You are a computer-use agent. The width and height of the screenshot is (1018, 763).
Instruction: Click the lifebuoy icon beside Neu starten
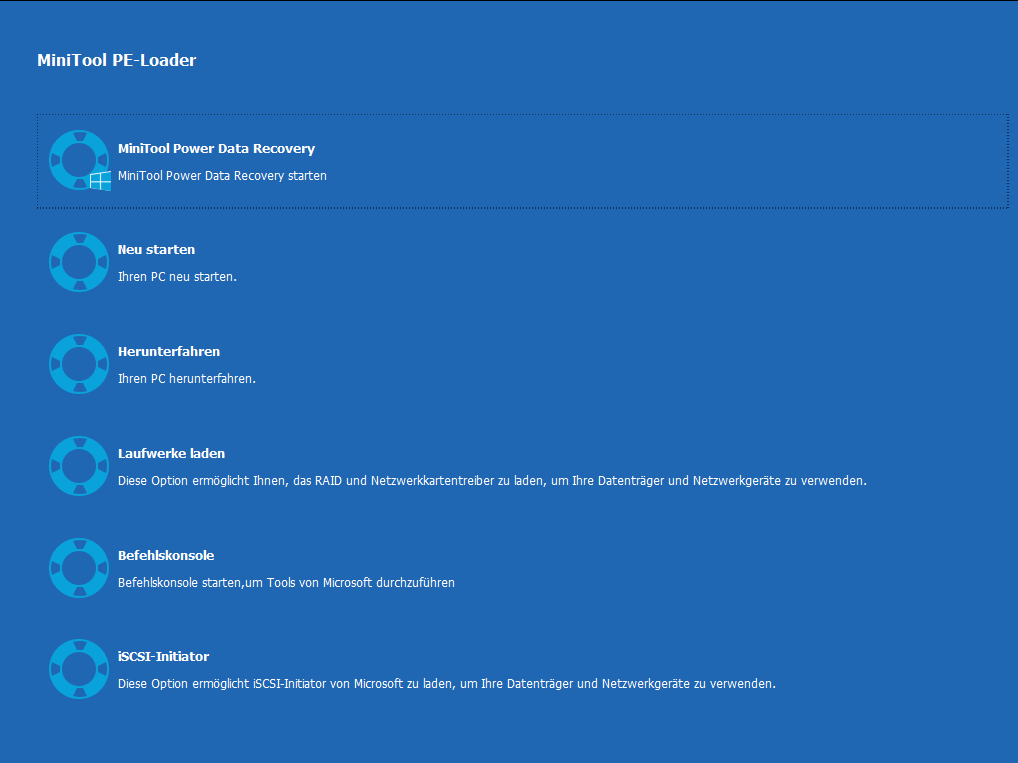coord(79,262)
